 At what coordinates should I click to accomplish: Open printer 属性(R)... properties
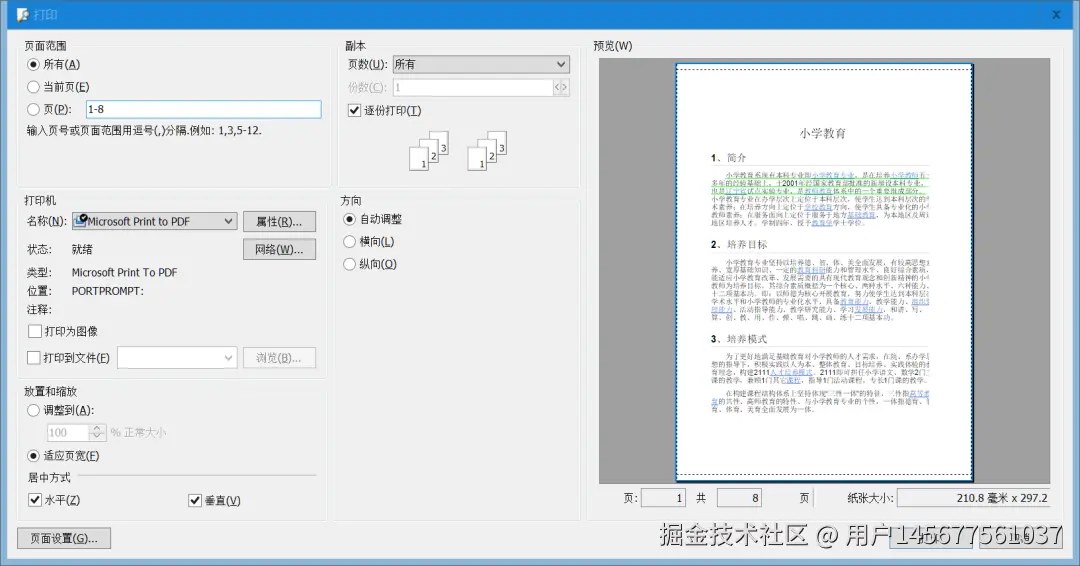279,221
